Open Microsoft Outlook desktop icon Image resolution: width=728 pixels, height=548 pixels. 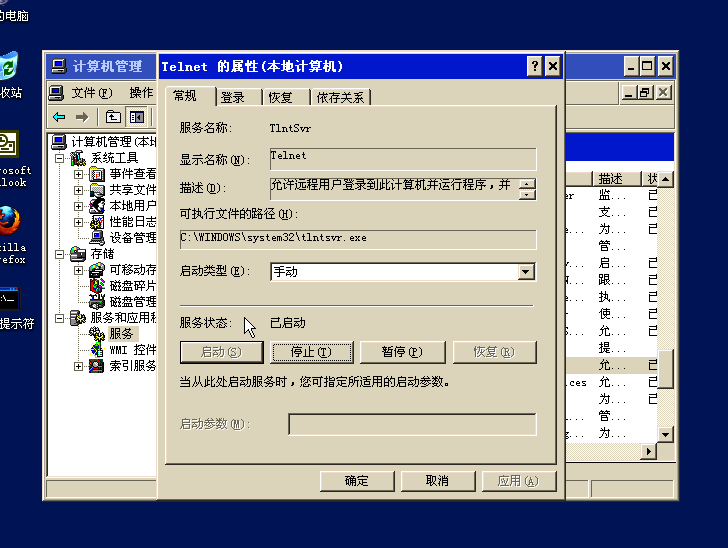click(x=8, y=144)
